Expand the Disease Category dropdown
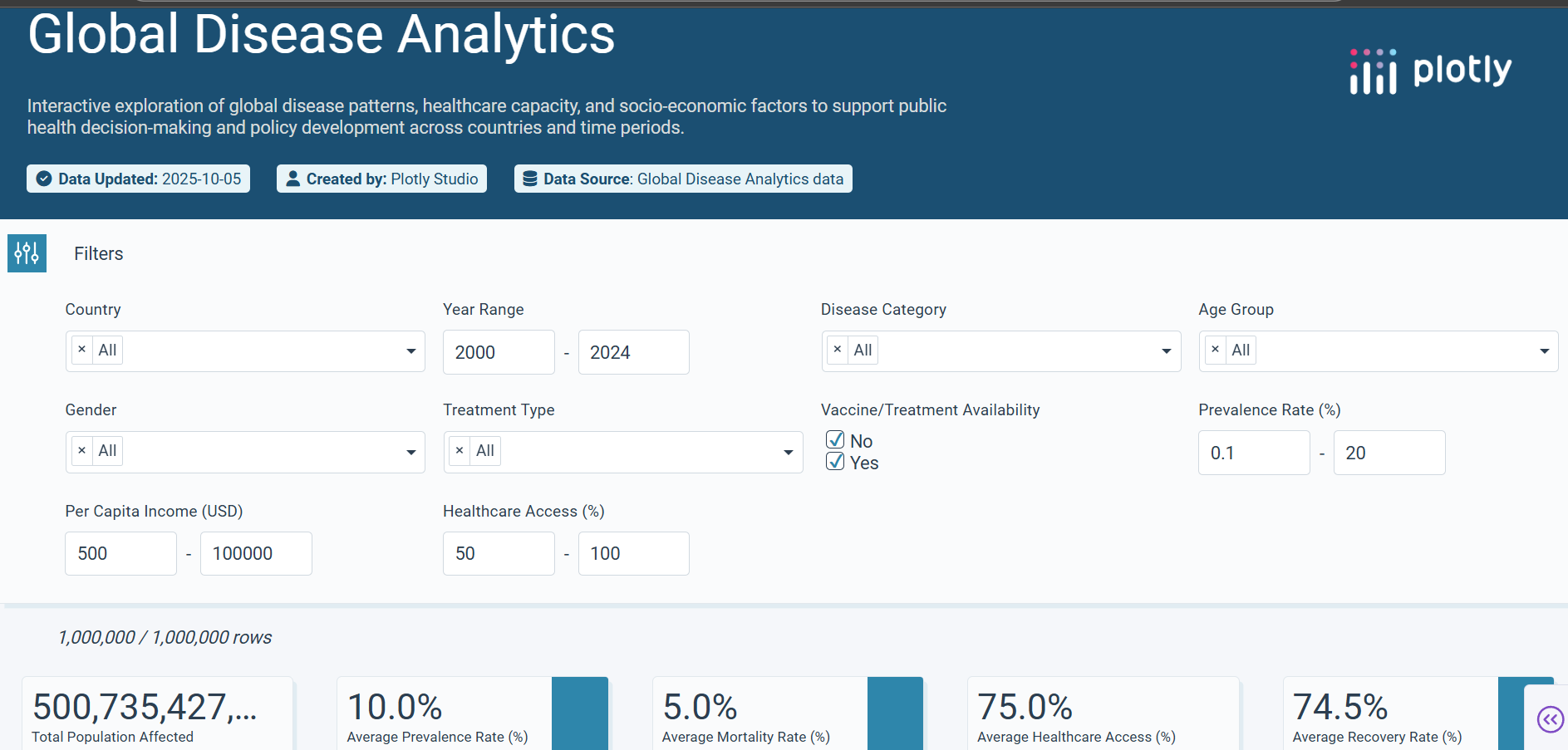The image size is (1568, 750). 1165,350
